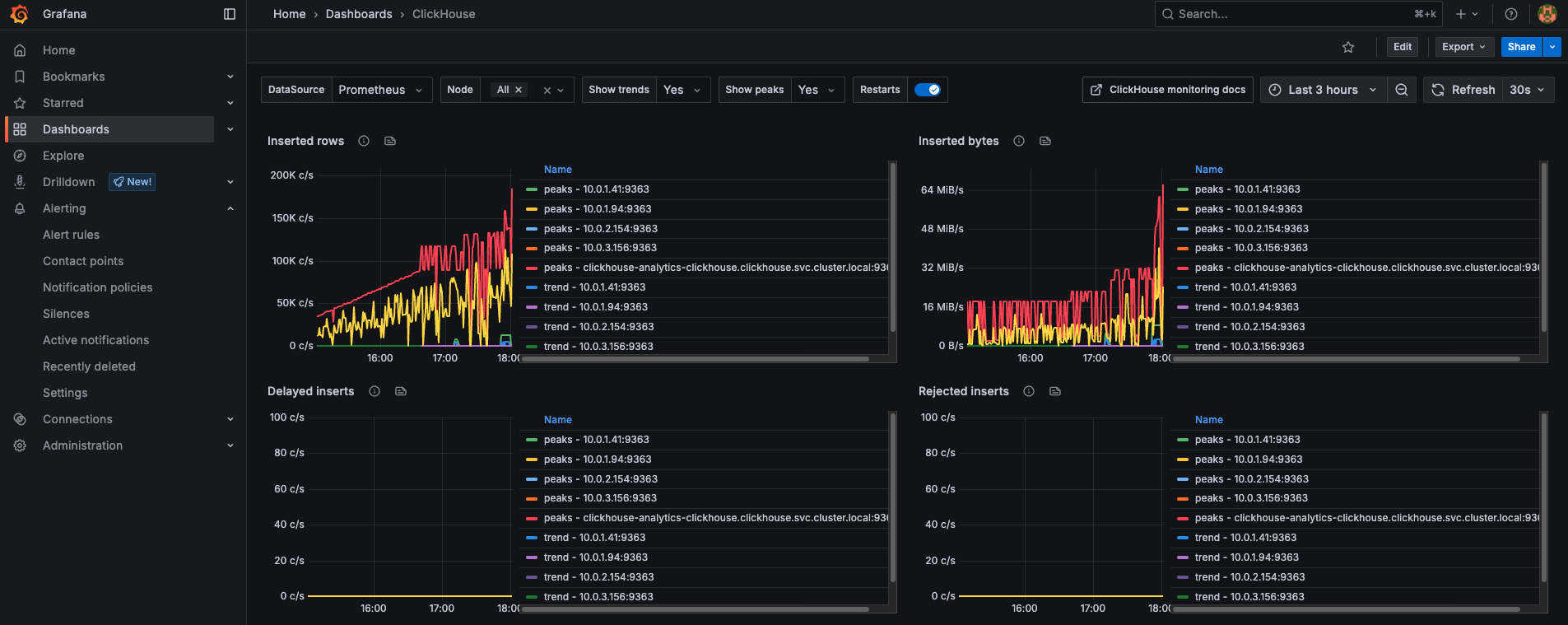Click the Share button
This screenshot has width=1568, height=625.
pos(1521,47)
